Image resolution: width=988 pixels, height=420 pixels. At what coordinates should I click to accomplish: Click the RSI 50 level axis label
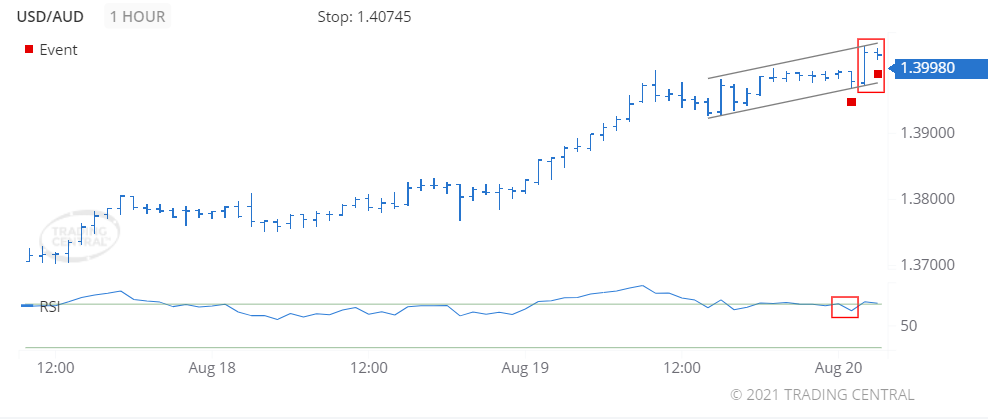(x=909, y=326)
